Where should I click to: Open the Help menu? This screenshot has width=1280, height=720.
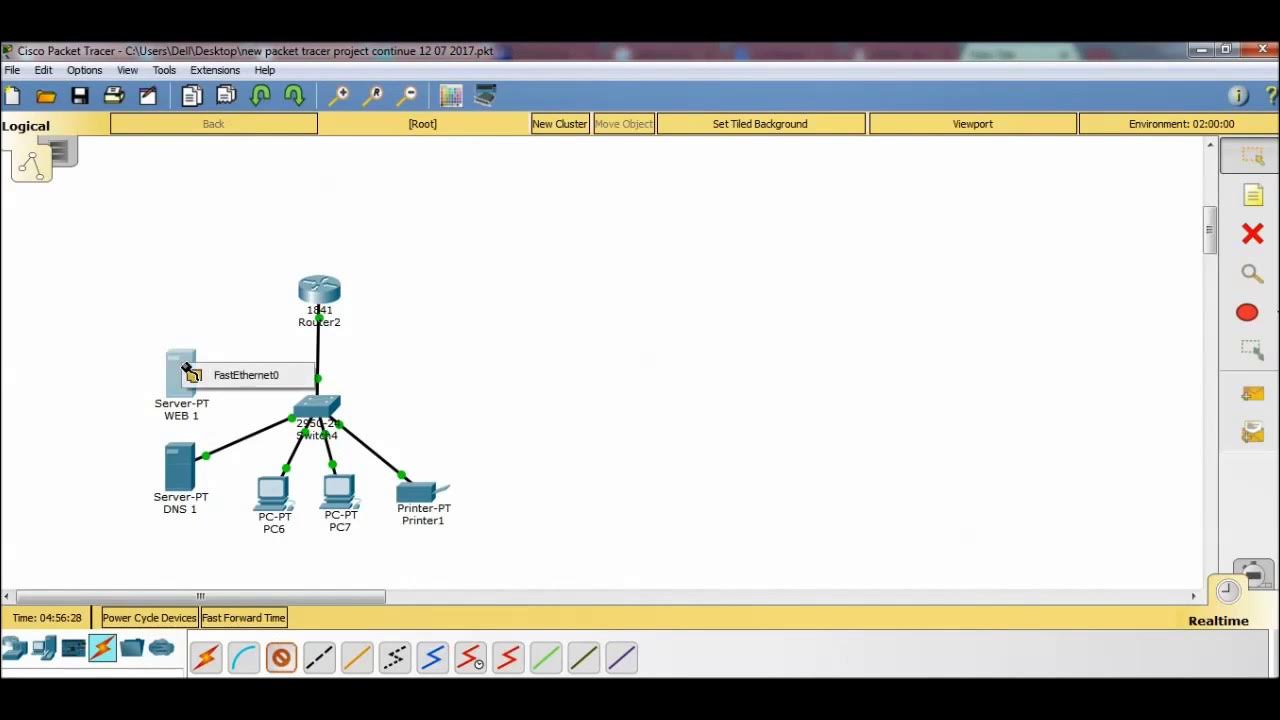coord(265,70)
